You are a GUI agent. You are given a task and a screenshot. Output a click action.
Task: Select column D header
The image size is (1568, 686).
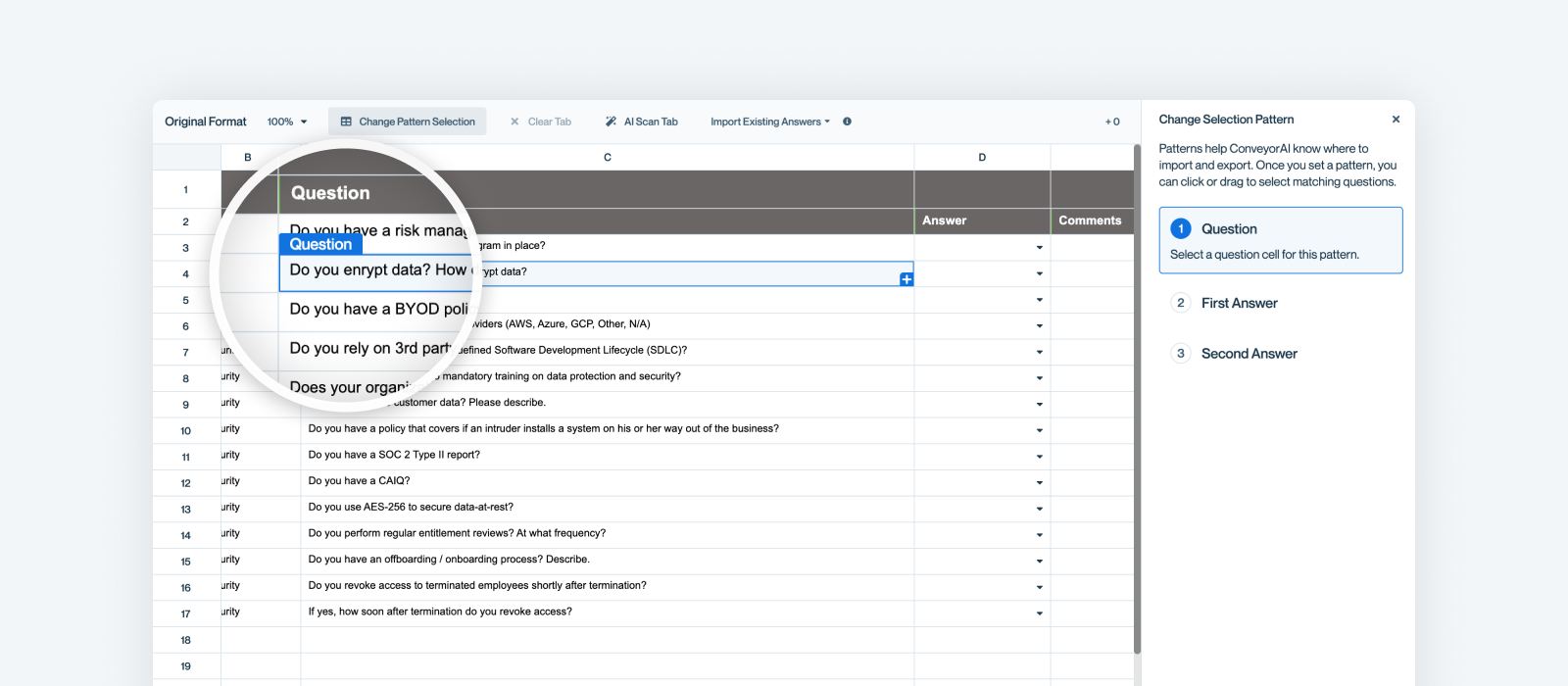point(982,157)
